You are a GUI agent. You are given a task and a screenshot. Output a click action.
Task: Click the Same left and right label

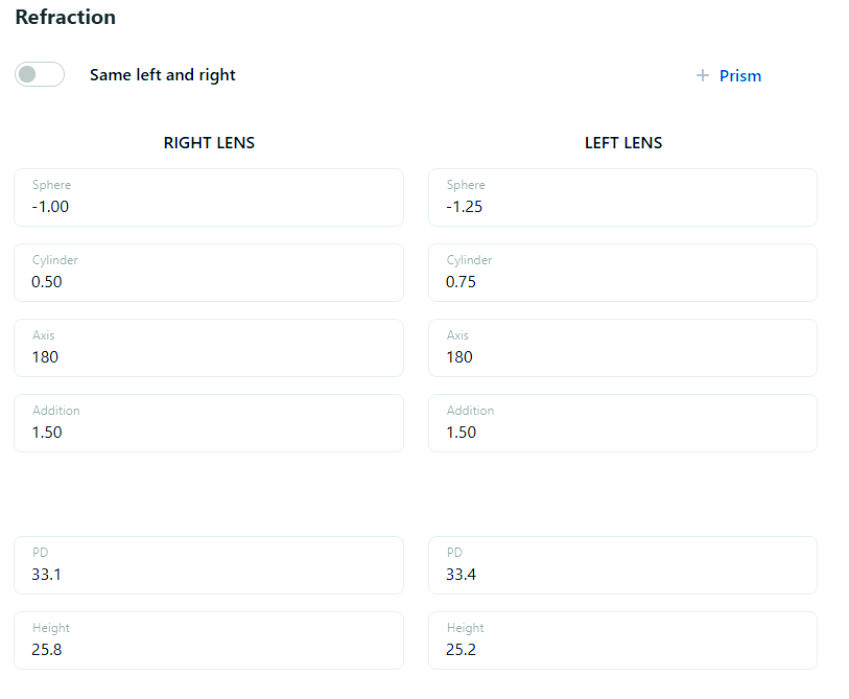(163, 75)
